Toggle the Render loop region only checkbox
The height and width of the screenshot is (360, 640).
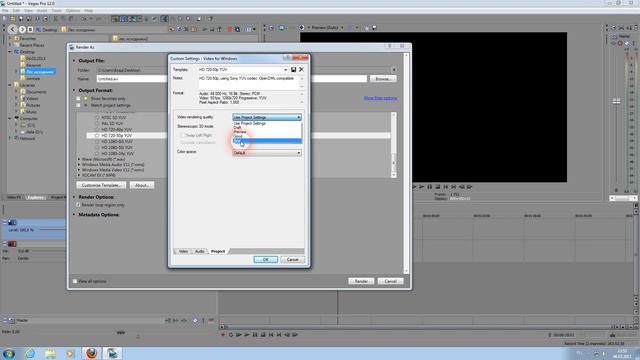pyautogui.click(x=78, y=205)
